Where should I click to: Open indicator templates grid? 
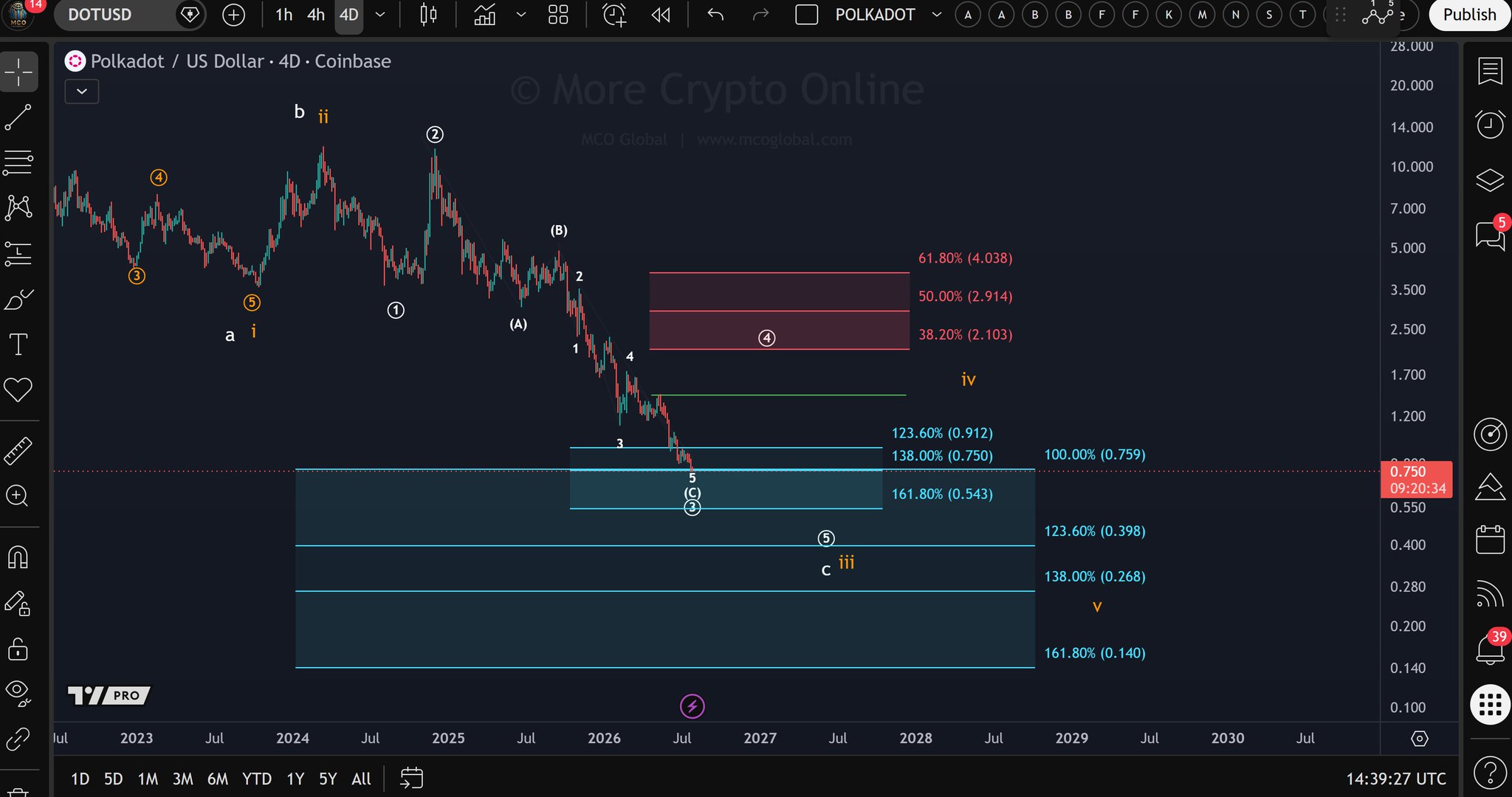559,15
